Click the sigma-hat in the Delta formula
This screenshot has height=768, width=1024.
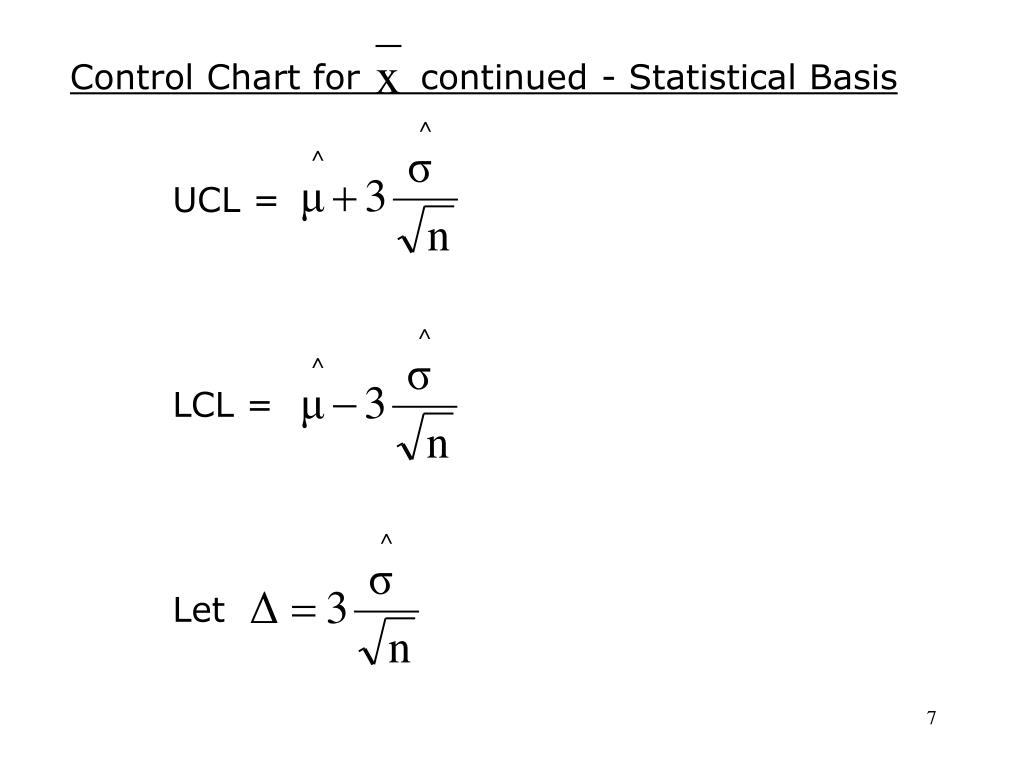[x=381, y=566]
